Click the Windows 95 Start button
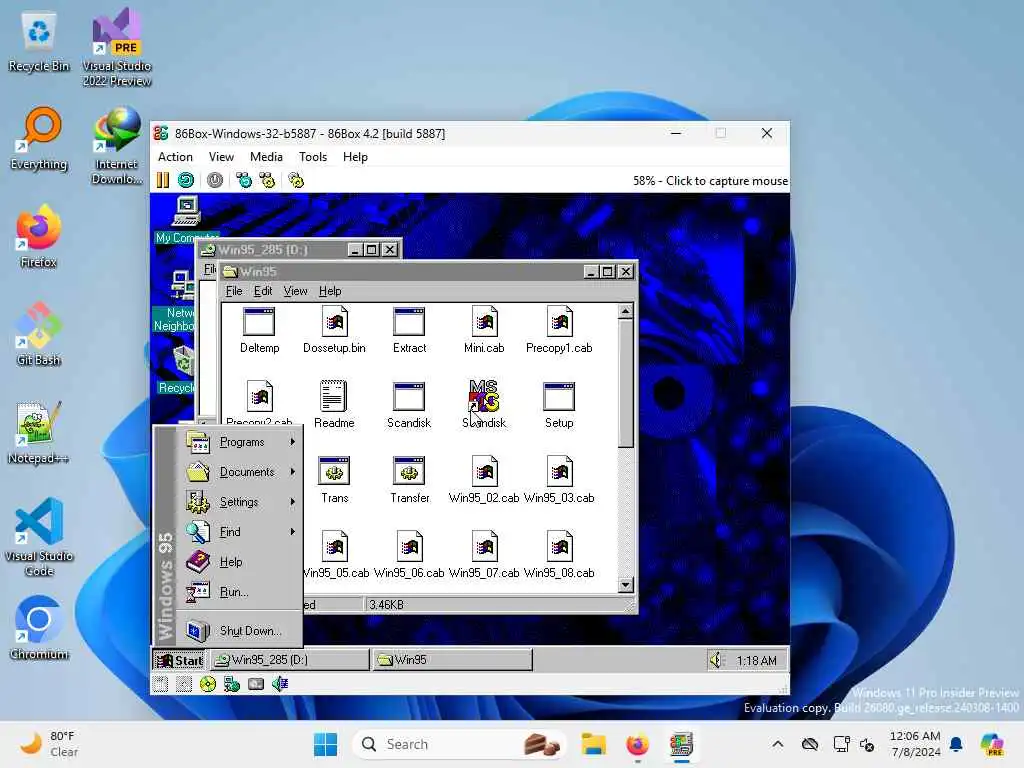Image resolution: width=1024 pixels, height=768 pixels. (179, 660)
